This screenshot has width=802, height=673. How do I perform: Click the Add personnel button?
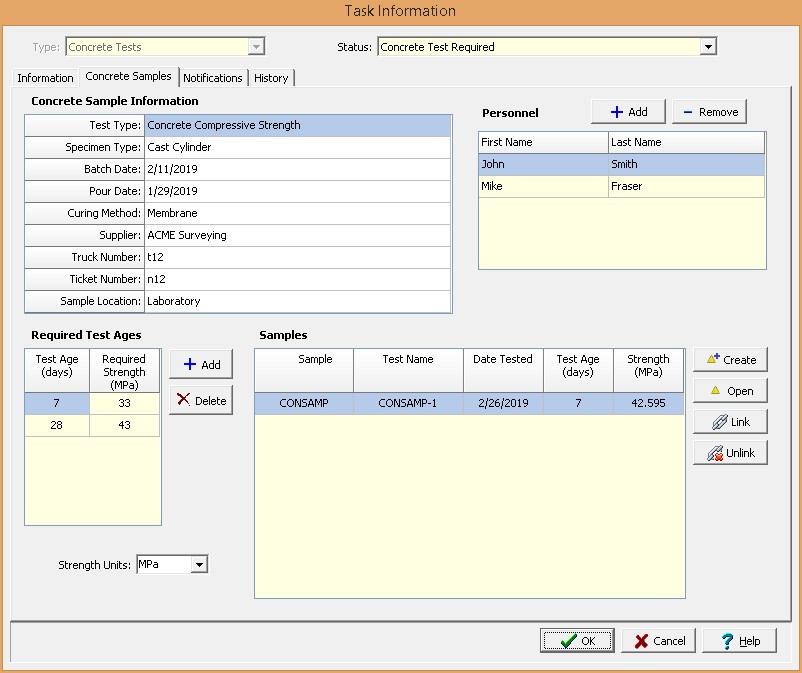pyautogui.click(x=628, y=112)
